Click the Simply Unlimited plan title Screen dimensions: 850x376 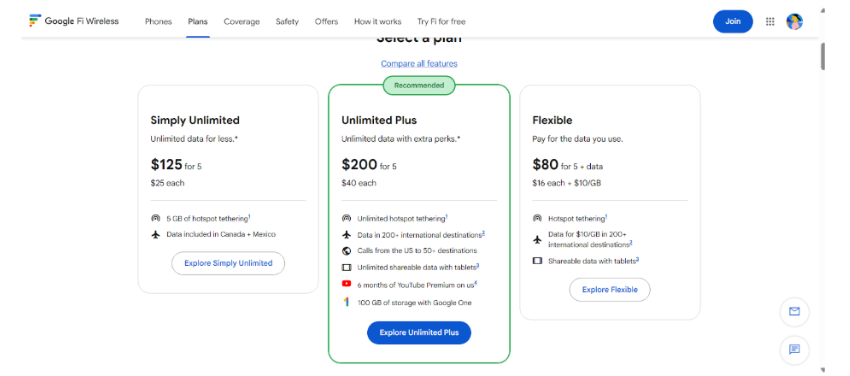click(195, 120)
